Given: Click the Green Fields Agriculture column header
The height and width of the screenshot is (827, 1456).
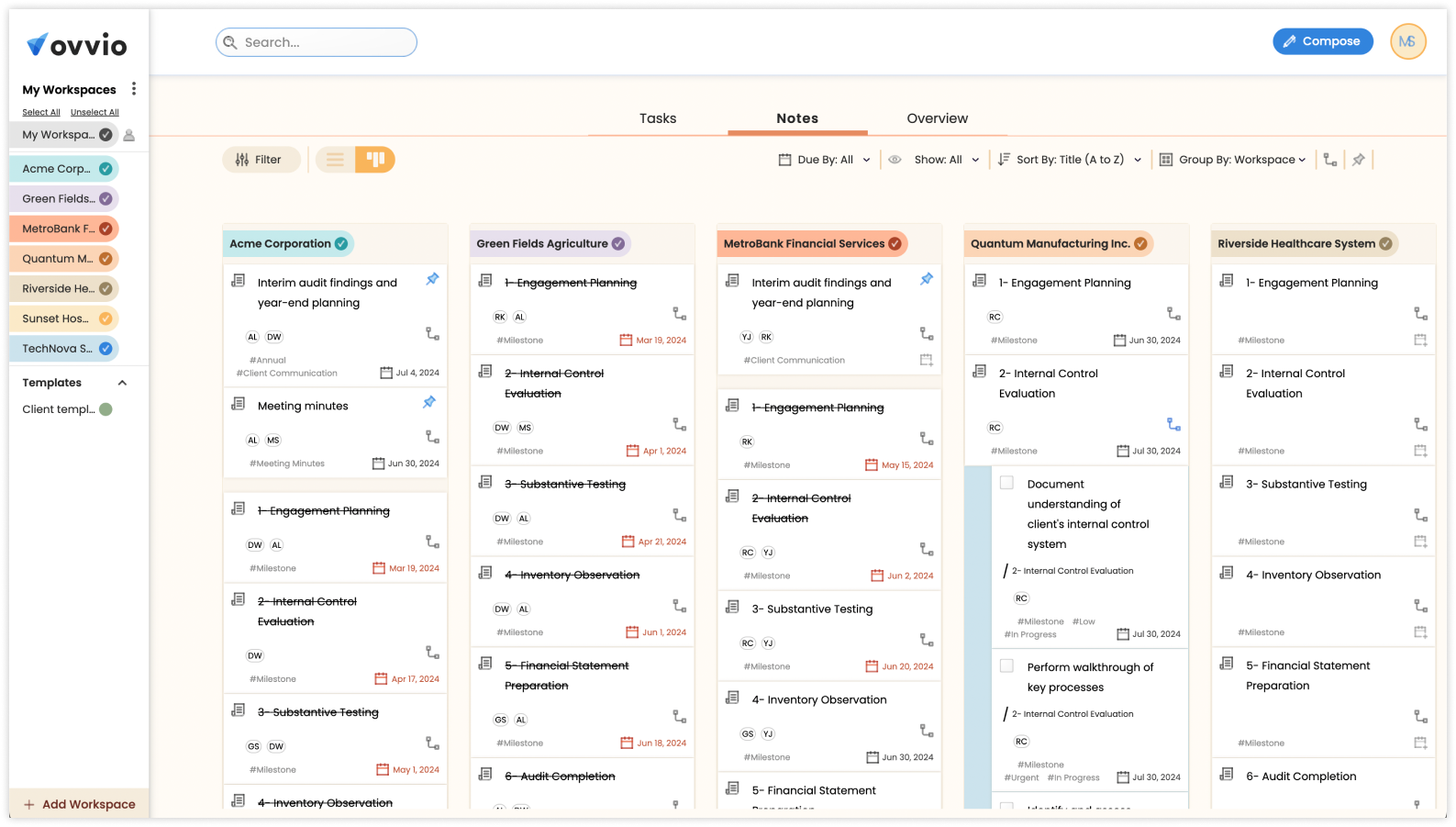Looking at the screenshot, I should 550,244.
